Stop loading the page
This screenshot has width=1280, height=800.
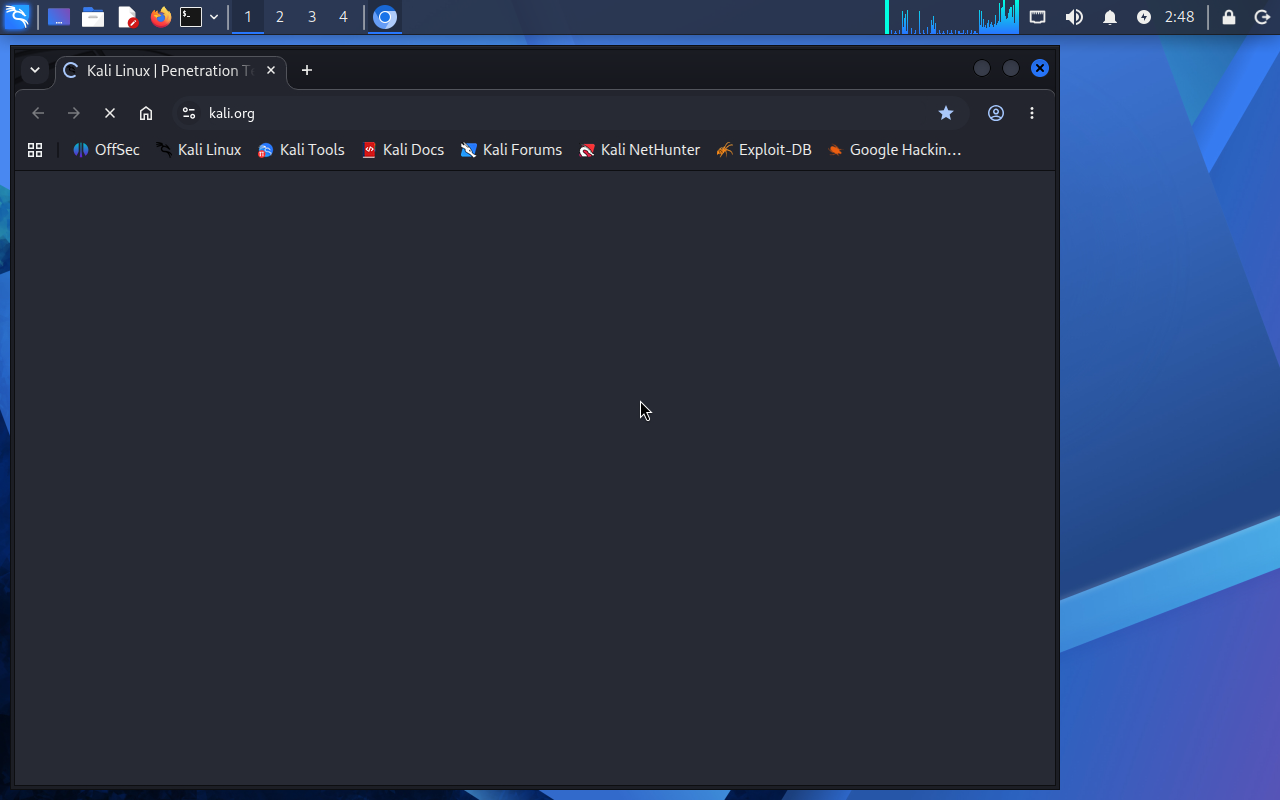click(110, 113)
